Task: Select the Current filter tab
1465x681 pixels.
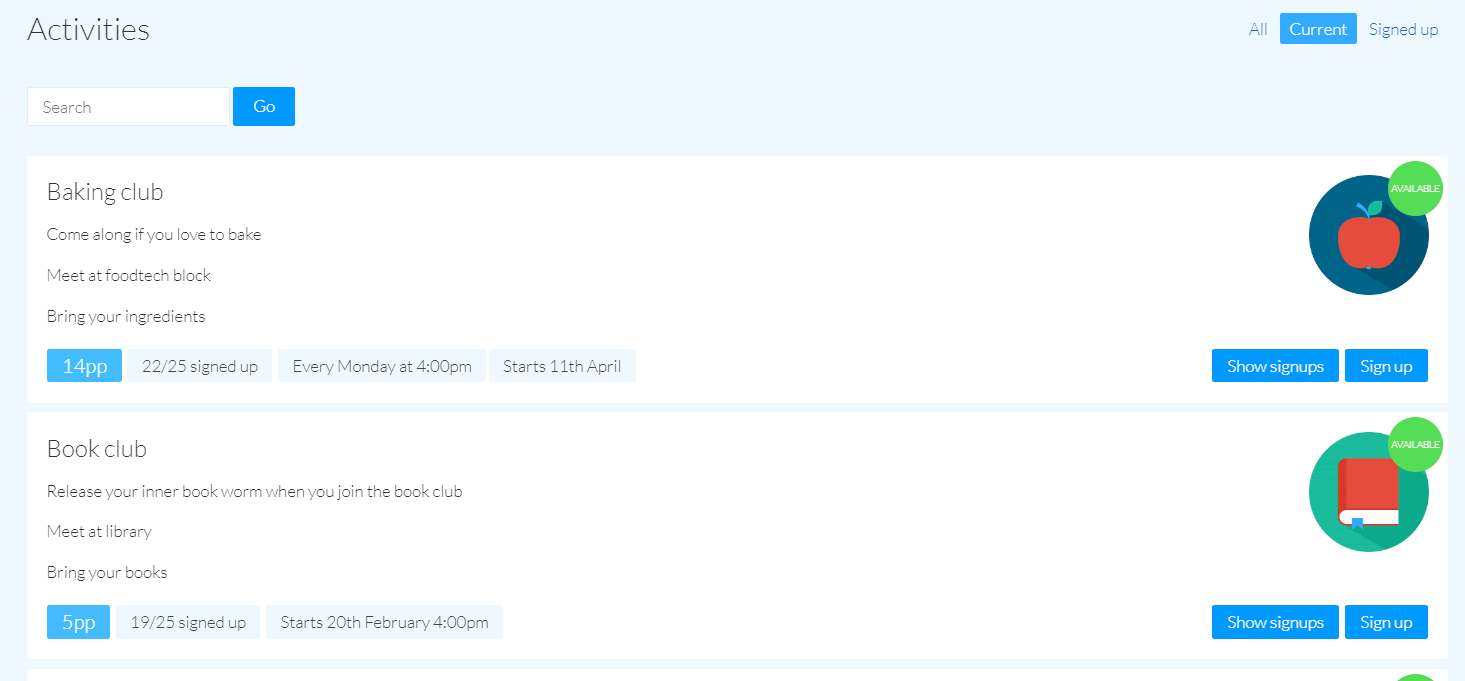Action: point(1318,29)
